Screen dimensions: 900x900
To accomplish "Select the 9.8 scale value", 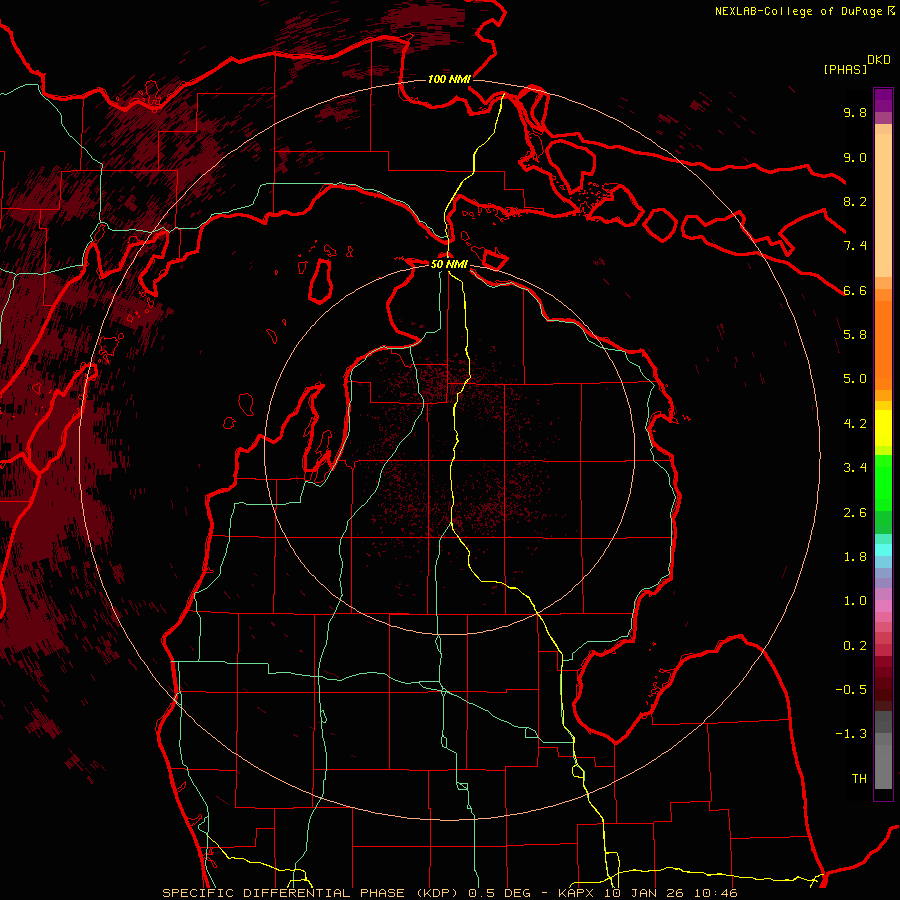I will pyautogui.click(x=855, y=112).
